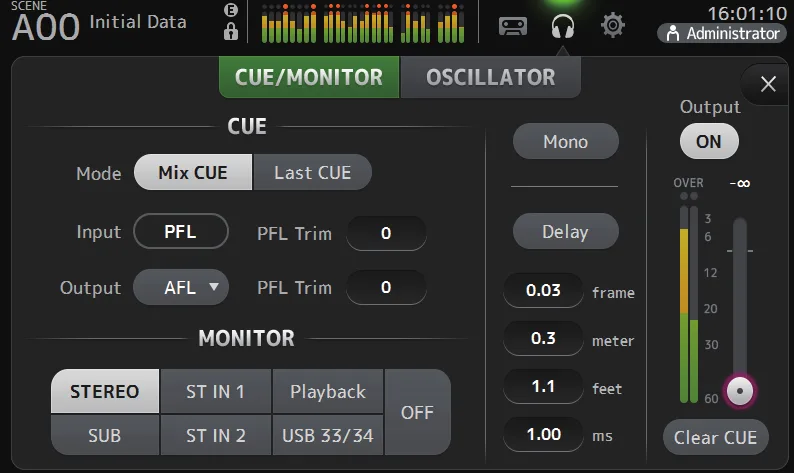Toggle monitor Output ON button
Screen dimensions: 794x473
709,141
